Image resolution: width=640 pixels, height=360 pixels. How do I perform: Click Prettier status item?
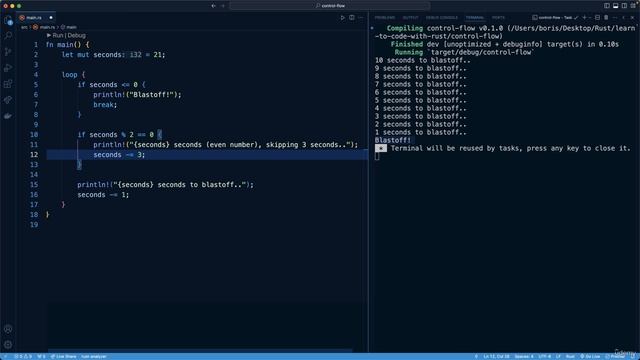tap(615, 356)
